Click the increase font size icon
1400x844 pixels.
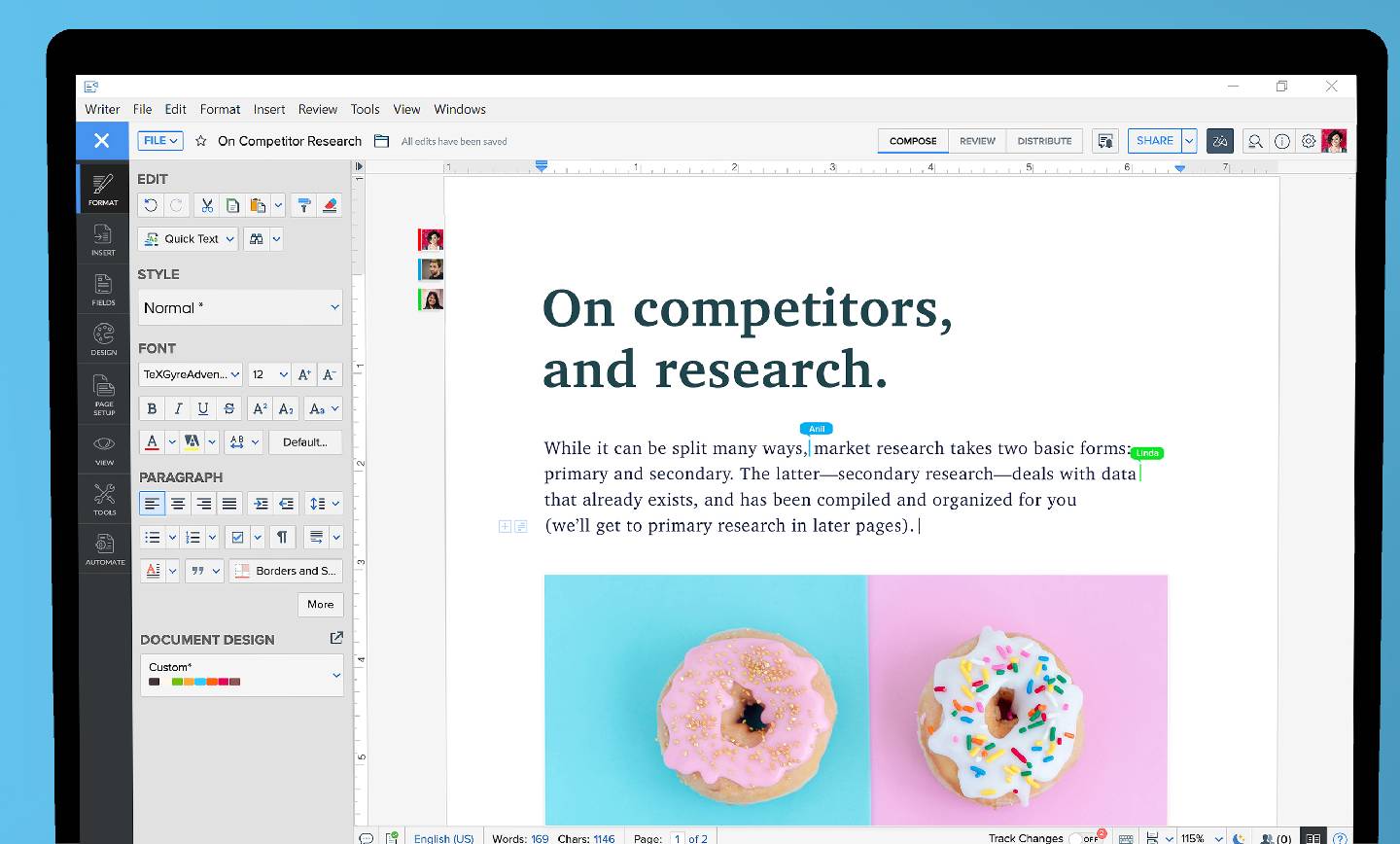[x=304, y=374]
